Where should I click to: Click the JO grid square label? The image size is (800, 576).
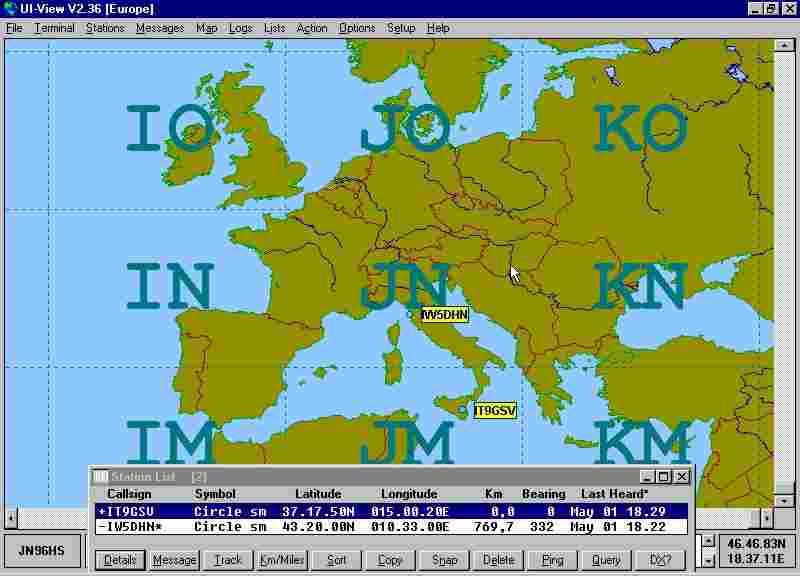[x=406, y=128]
